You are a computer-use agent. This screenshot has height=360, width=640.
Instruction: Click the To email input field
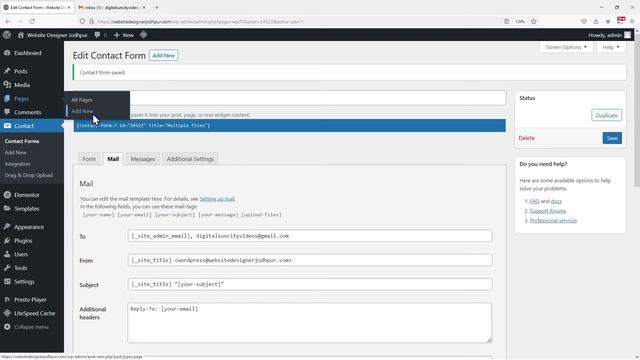tap(310, 236)
